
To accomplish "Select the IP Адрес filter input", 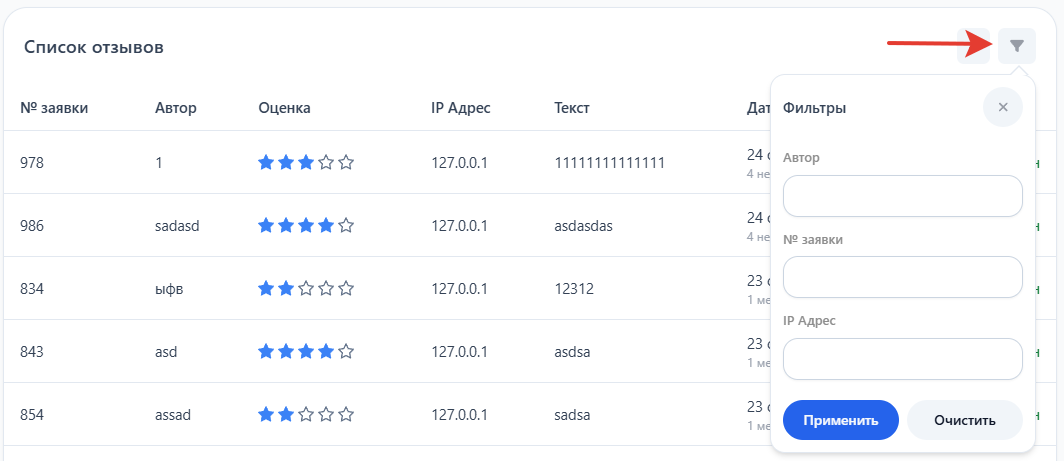I will [x=902, y=359].
